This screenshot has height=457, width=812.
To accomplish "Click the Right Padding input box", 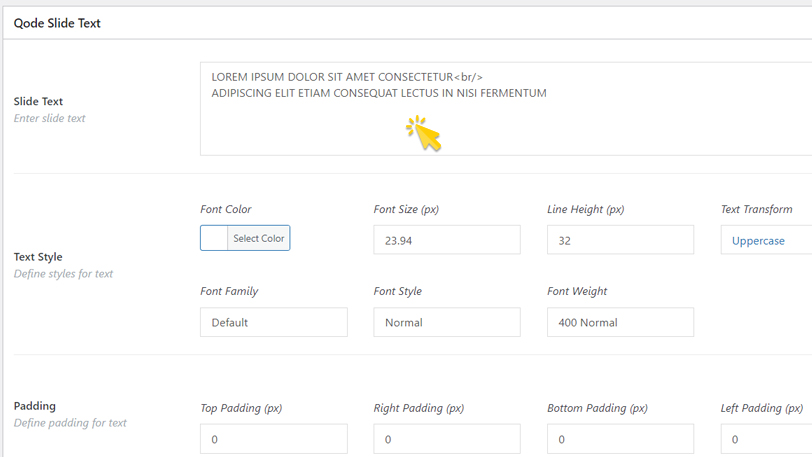I will 446,439.
